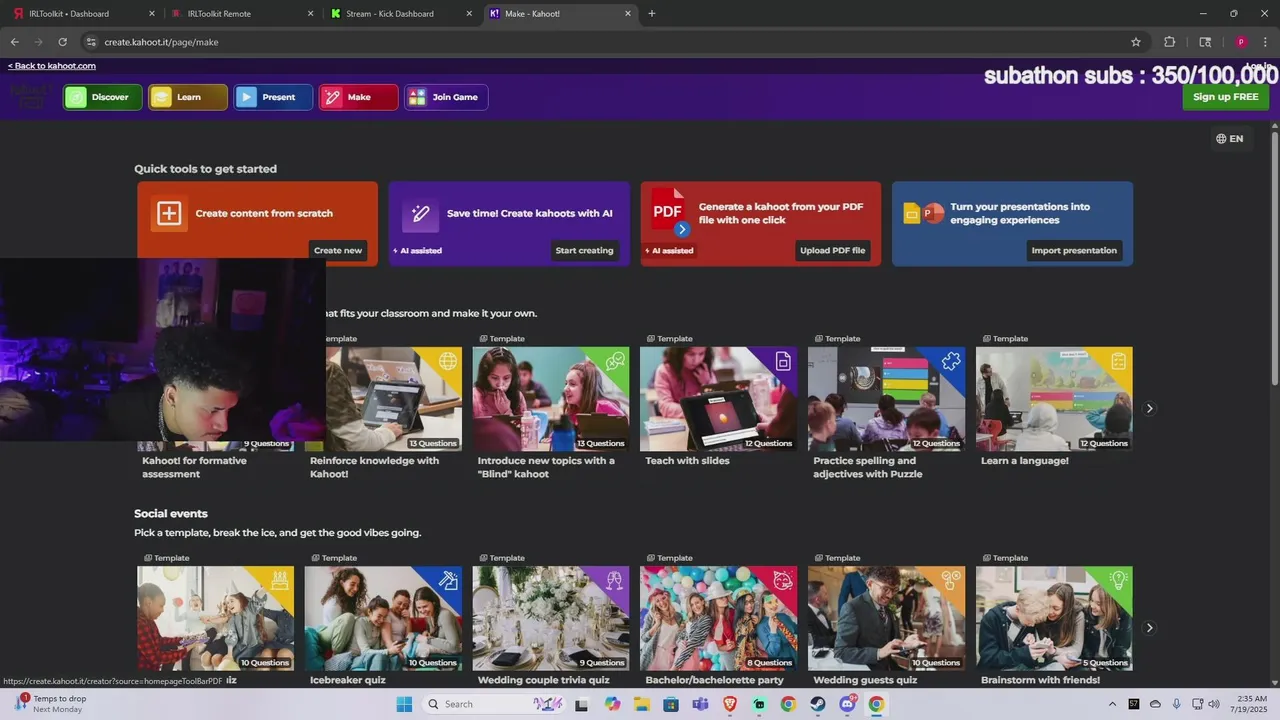Open the volume control in system tray
Screen dimensions: 1280x720
pyautogui.click(x=1214, y=704)
